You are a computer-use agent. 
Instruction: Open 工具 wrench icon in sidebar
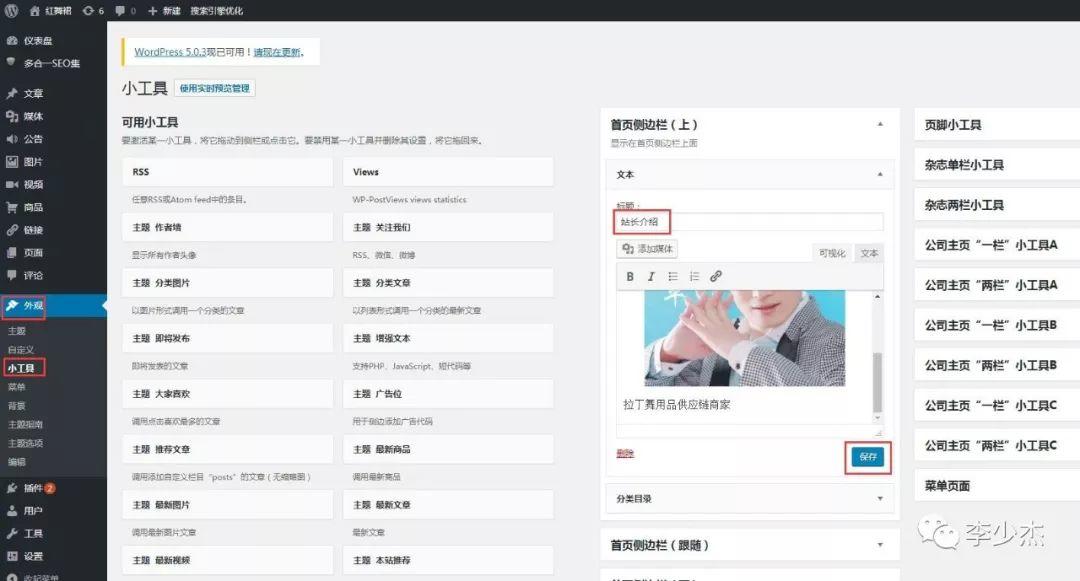tap(12, 533)
